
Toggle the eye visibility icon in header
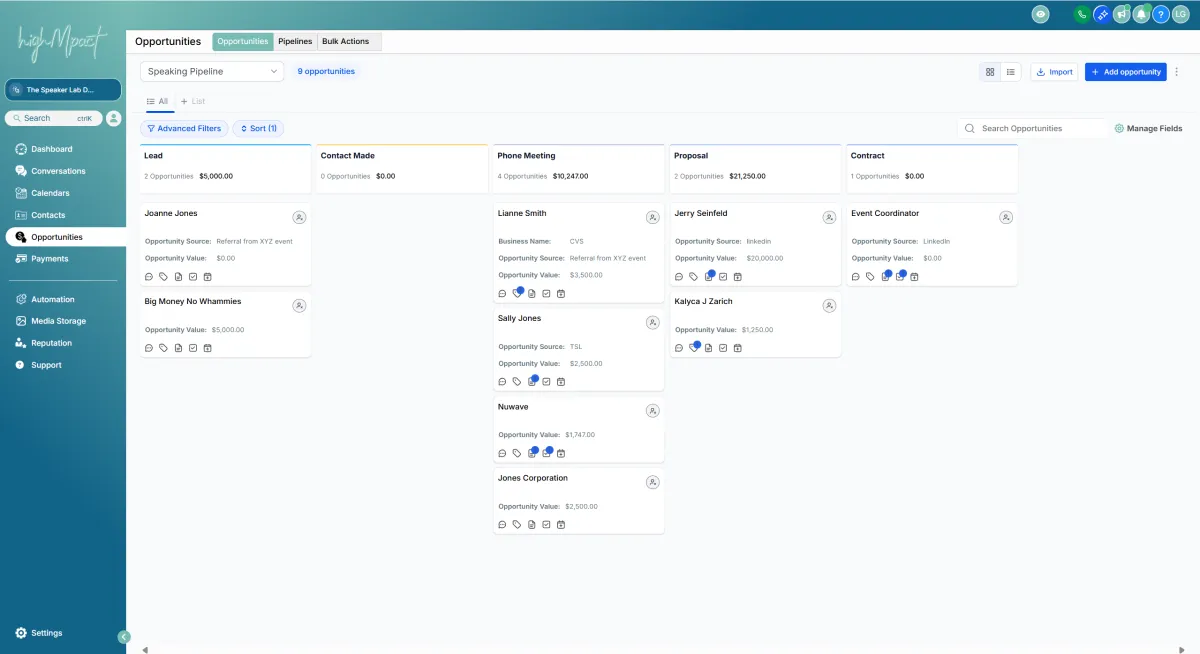pos(1041,14)
